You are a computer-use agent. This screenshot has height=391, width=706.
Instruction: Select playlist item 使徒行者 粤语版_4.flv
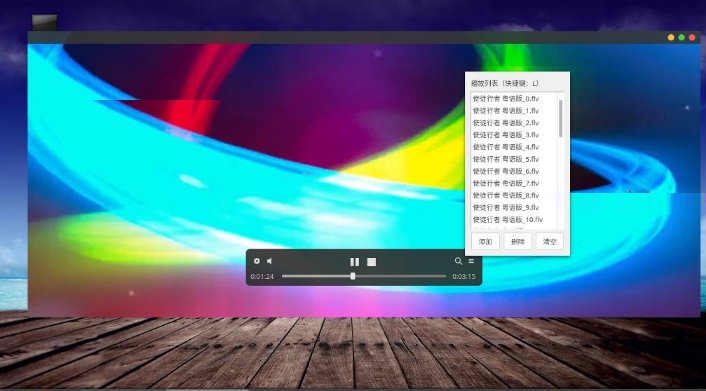tap(514, 147)
